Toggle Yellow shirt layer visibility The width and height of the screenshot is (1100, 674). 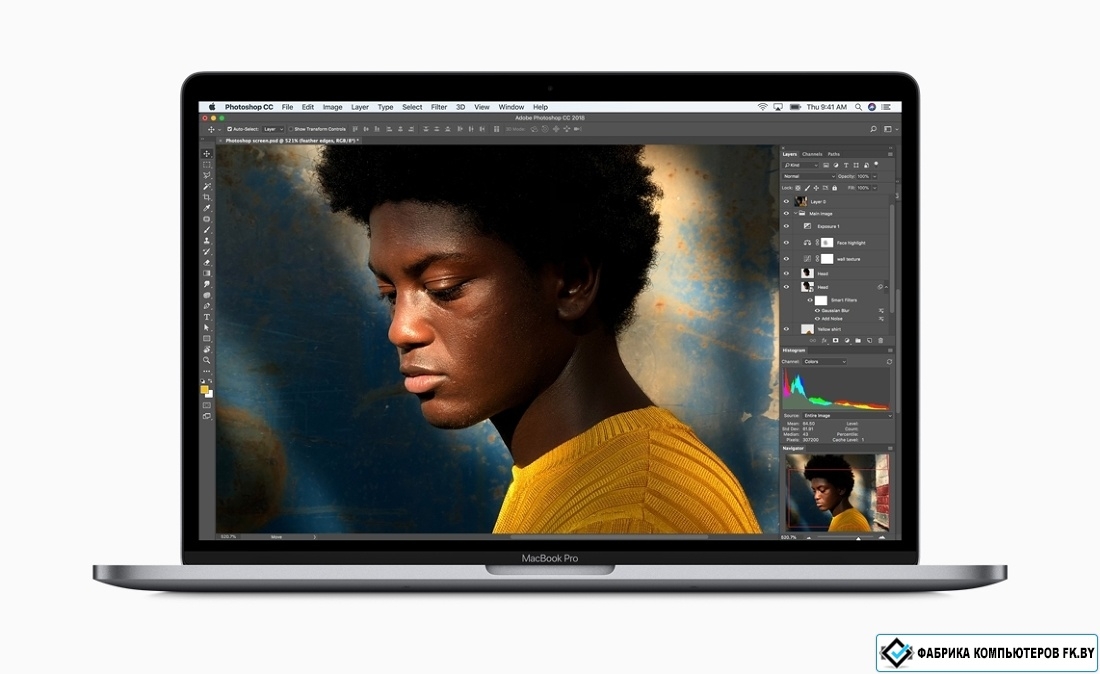click(x=786, y=329)
